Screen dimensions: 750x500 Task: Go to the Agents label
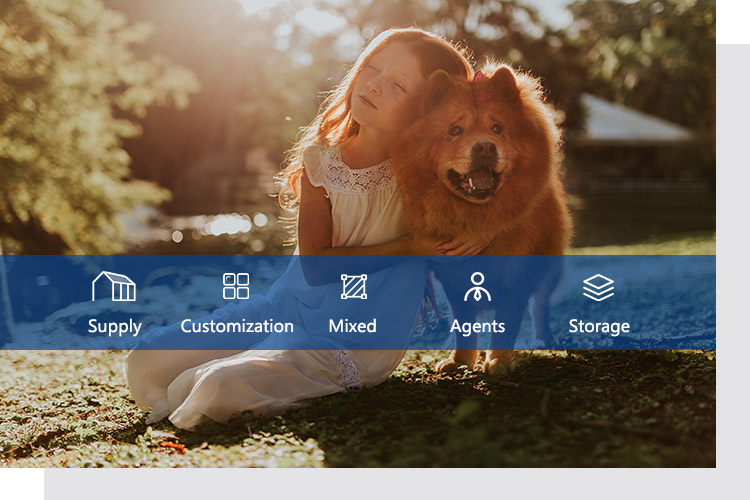tap(477, 327)
